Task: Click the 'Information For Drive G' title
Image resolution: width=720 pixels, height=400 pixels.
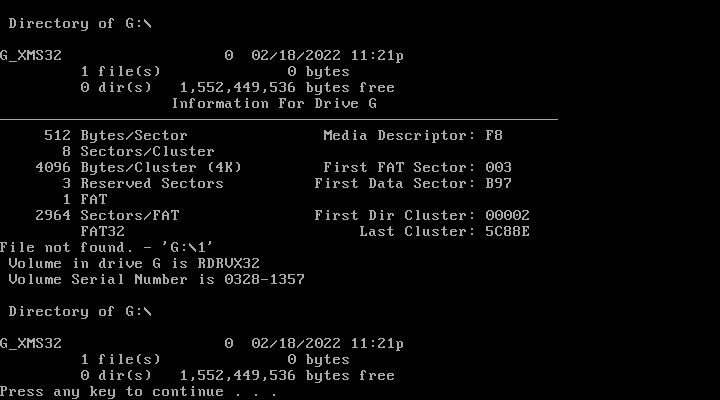Action: pos(274,103)
